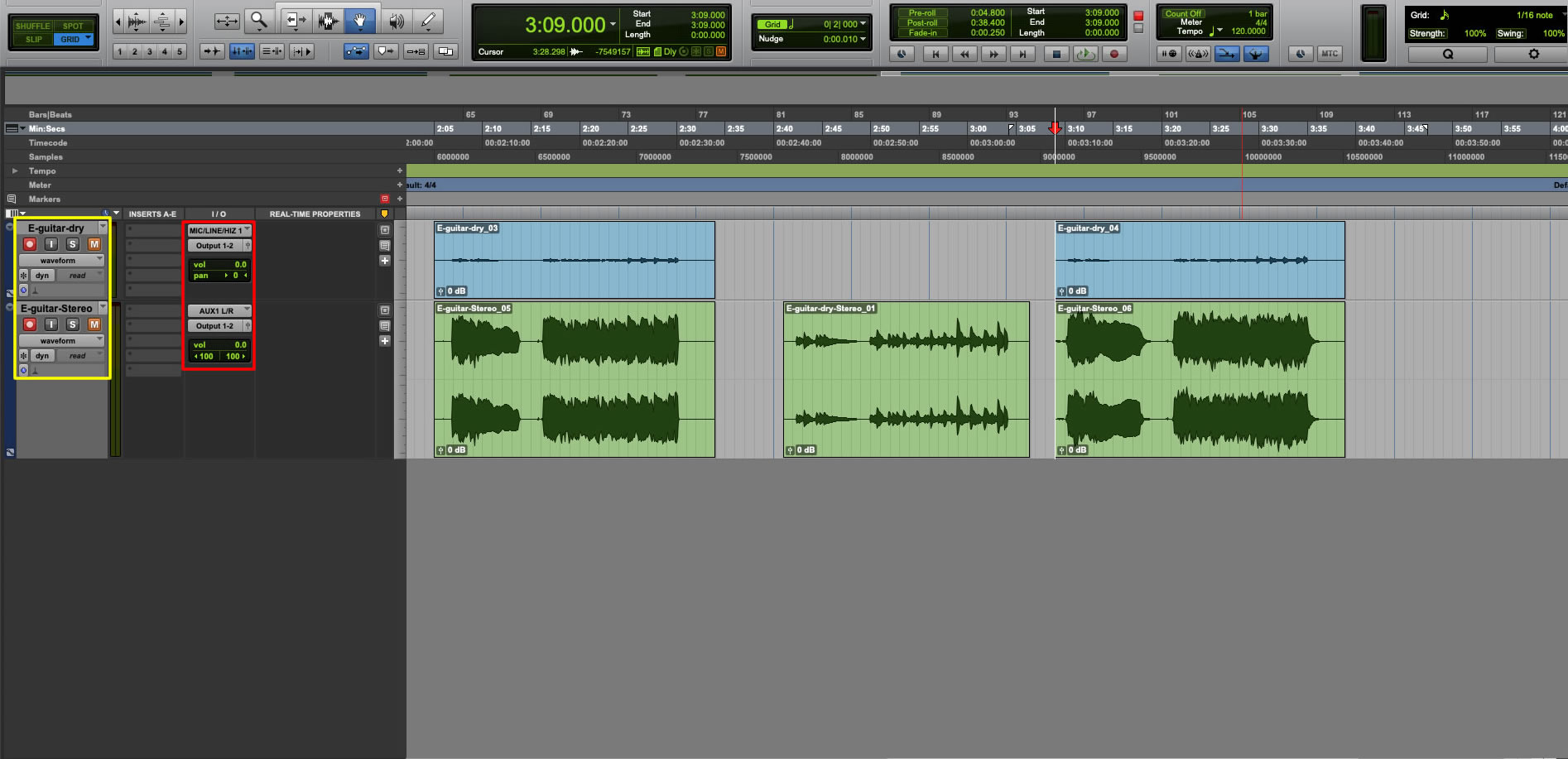Select the Grabber hand tool
1568x759 pixels.
tap(360, 21)
